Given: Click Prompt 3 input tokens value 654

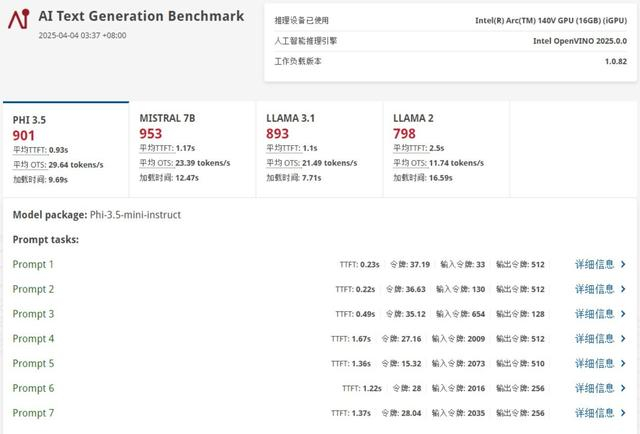Looking at the screenshot, I should click(478, 314).
